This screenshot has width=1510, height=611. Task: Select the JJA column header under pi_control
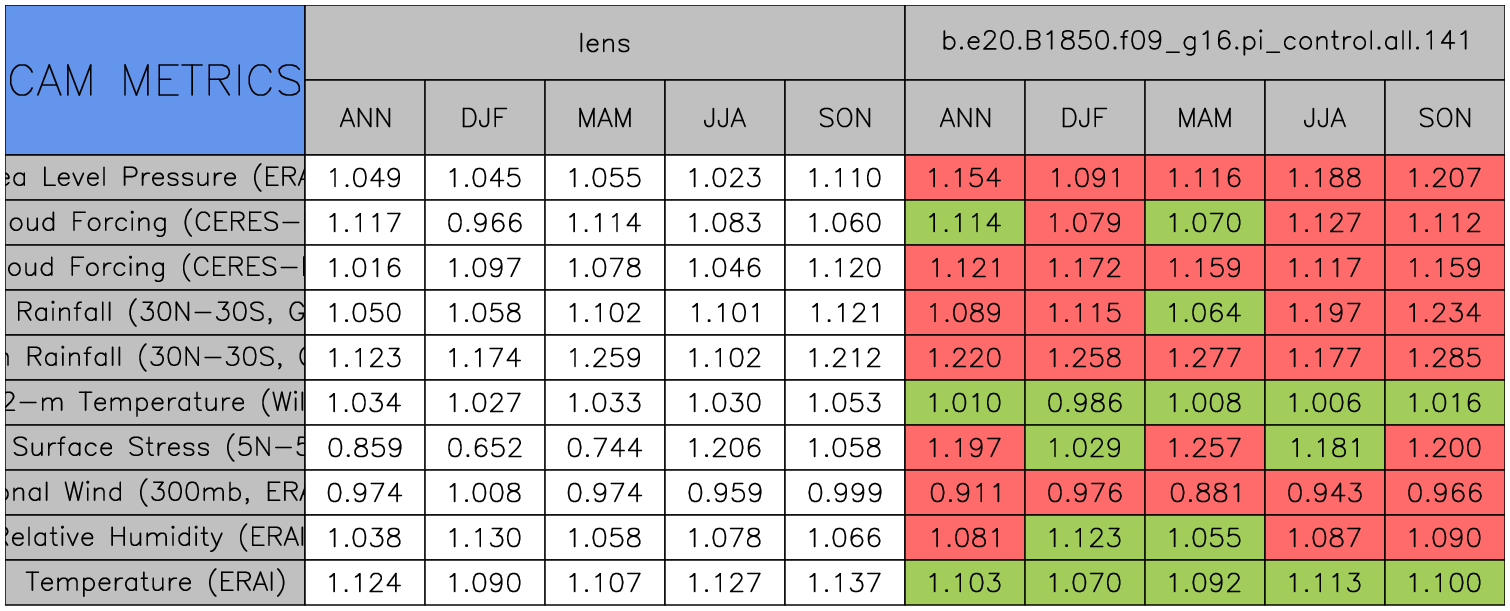point(1325,118)
